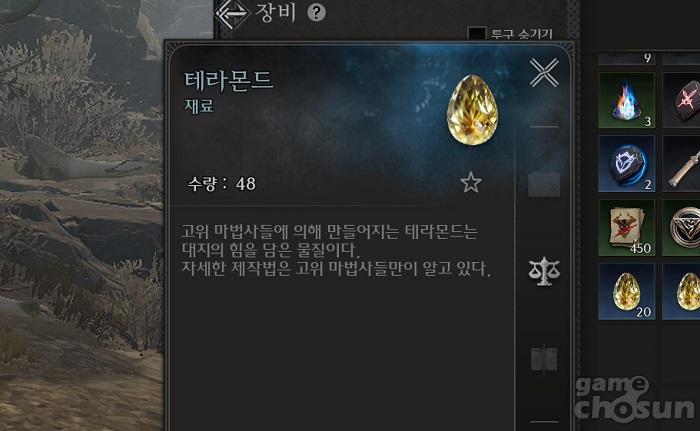Select the wooden staff item in inventory
The height and width of the screenshot is (431, 700).
tap(681, 164)
